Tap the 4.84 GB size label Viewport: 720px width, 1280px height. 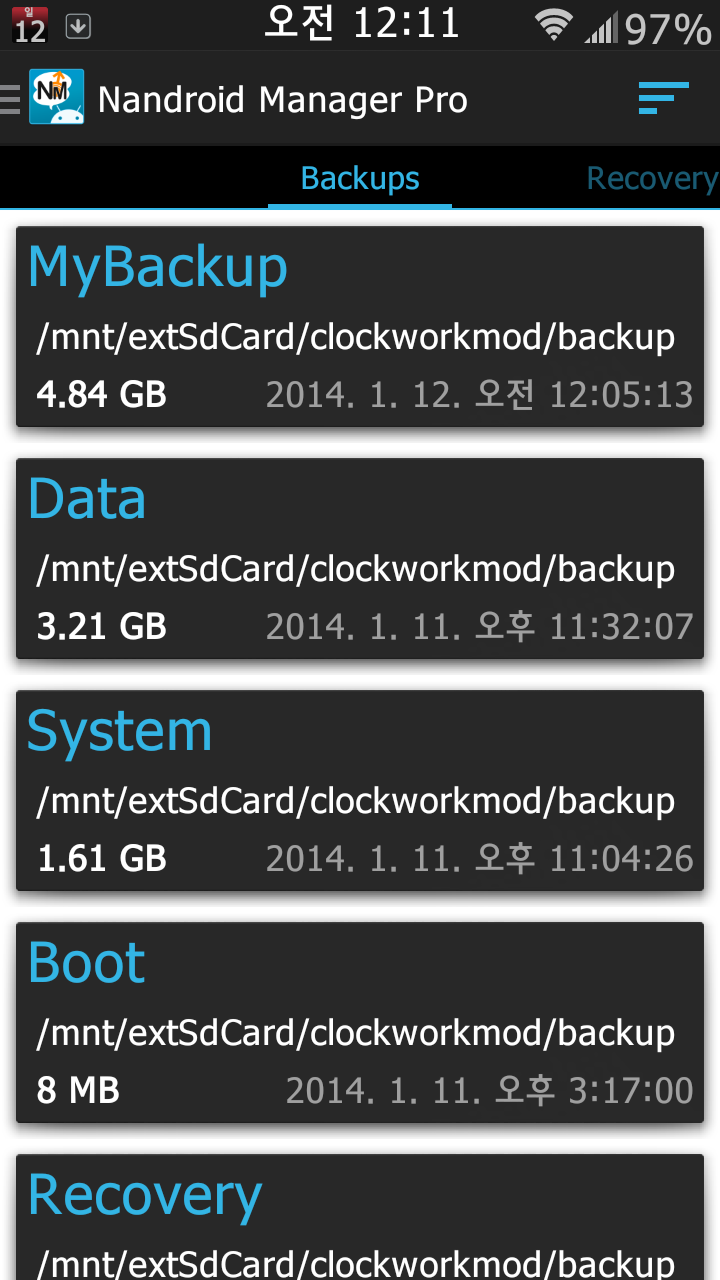[101, 395]
